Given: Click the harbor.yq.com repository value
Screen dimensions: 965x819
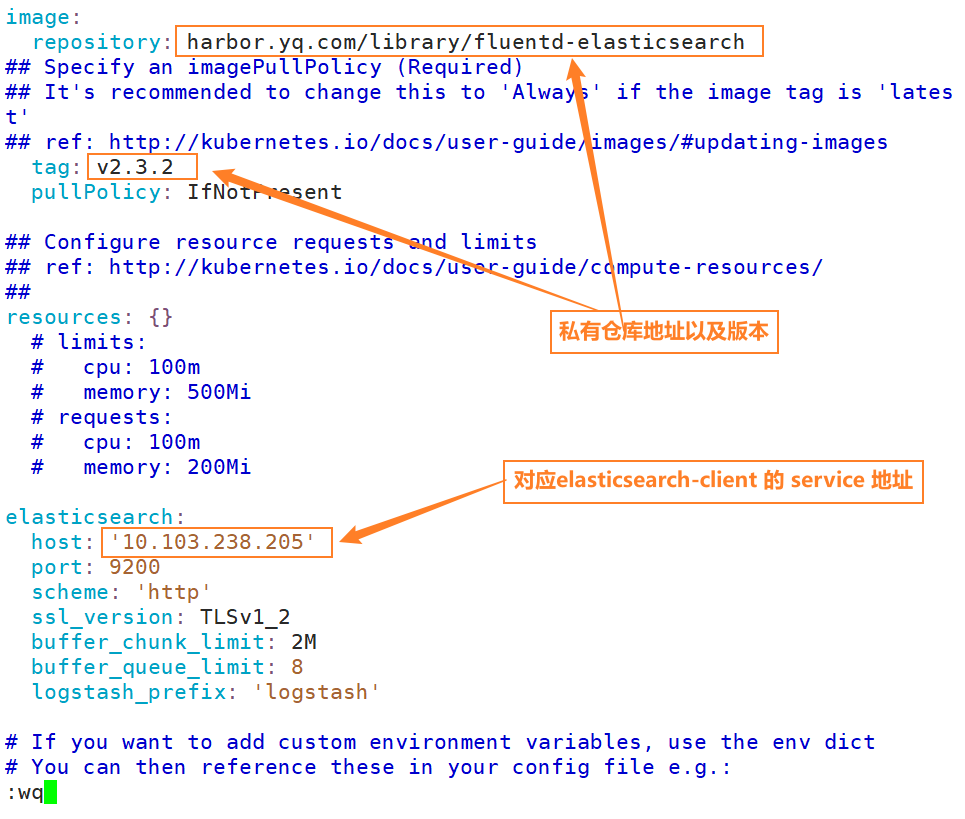Looking at the screenshot, I should (x=466, y=42).
